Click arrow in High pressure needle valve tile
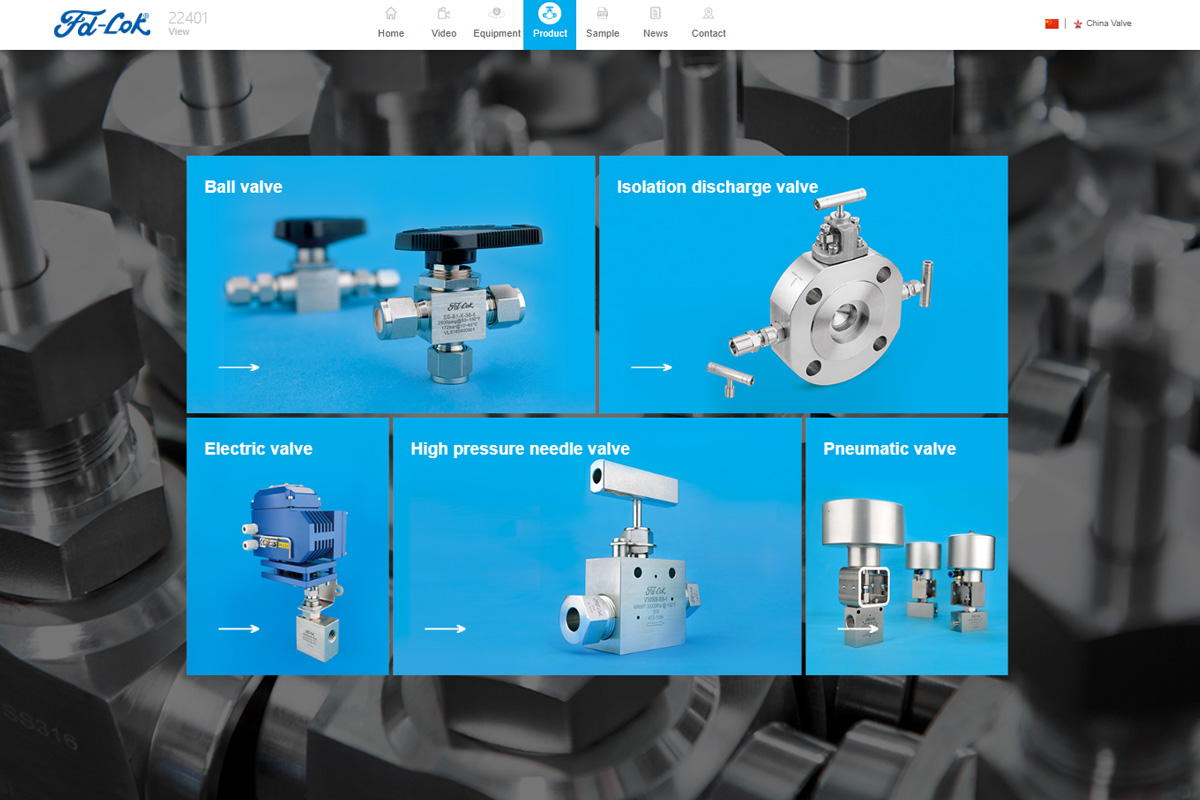 (x=445, y=629)
